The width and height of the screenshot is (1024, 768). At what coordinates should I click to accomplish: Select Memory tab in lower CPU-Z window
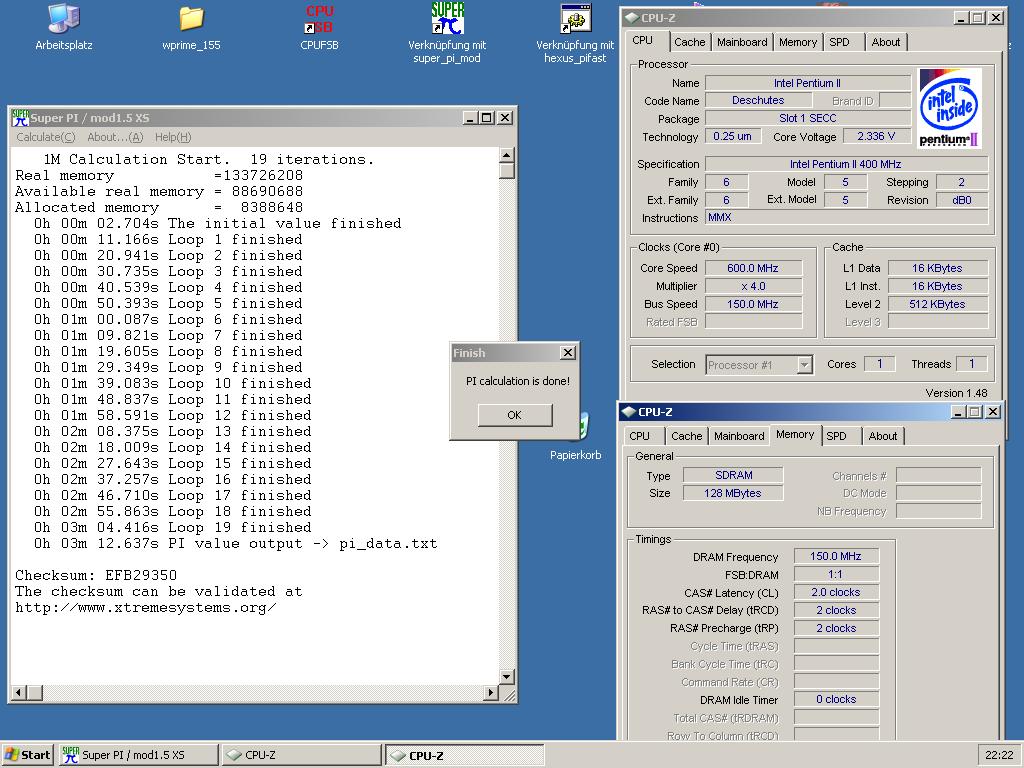click(795, 434)
